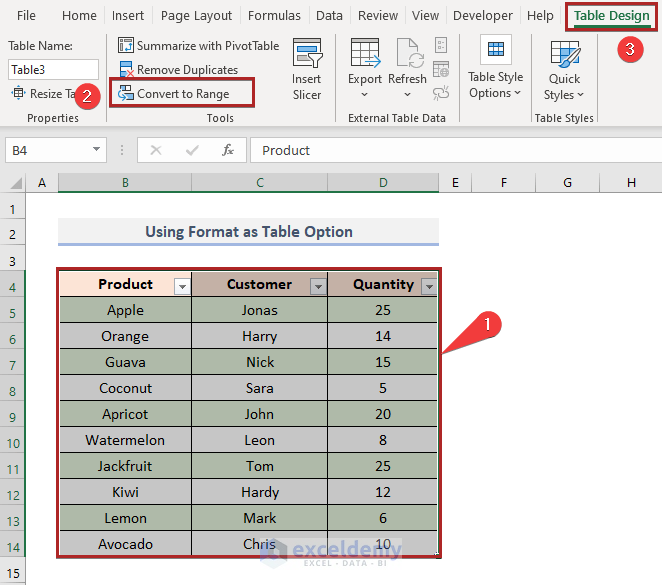
Task: Select the column C header
Action: click(259, 182)
